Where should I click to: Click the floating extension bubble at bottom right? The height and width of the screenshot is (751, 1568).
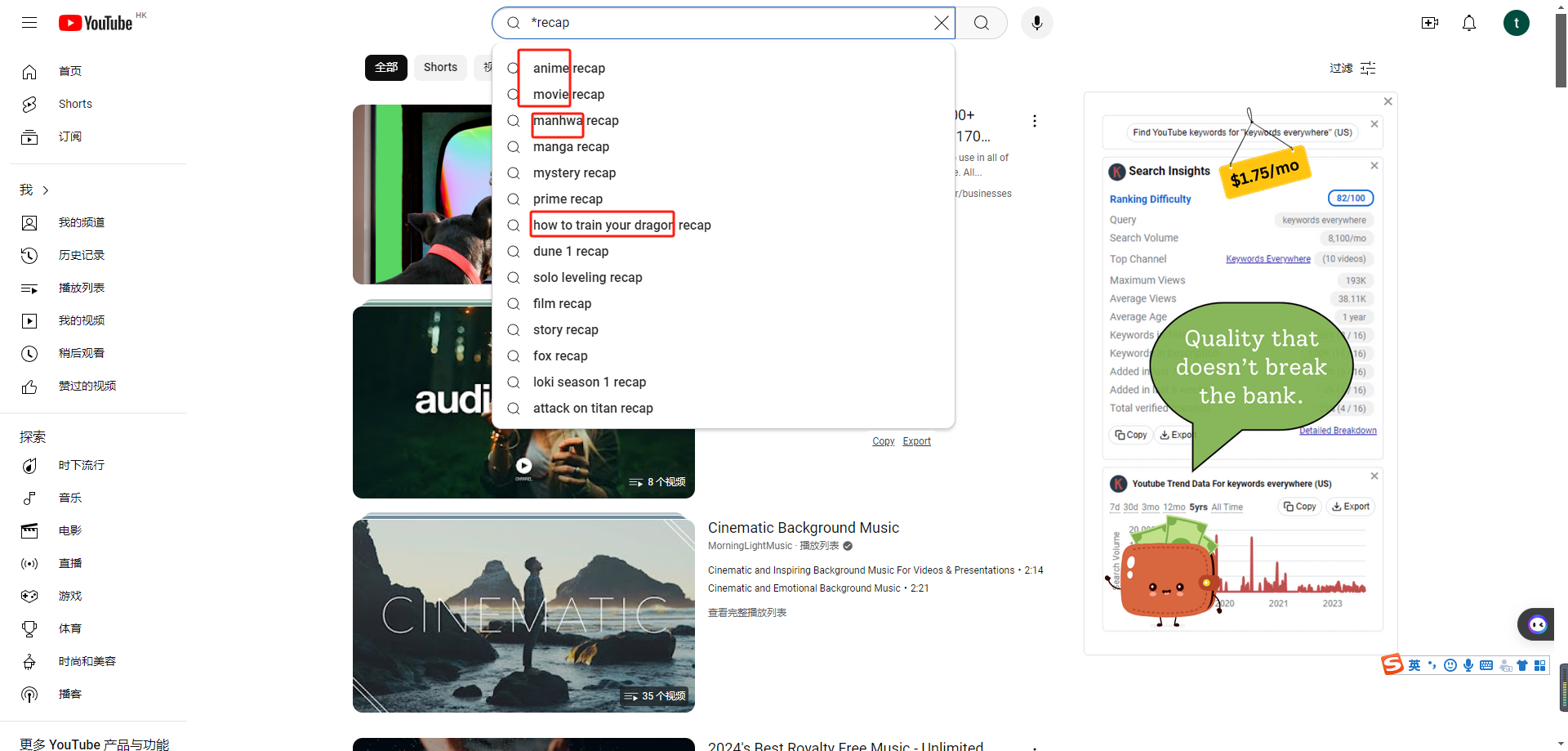(x=1536, y=624)
